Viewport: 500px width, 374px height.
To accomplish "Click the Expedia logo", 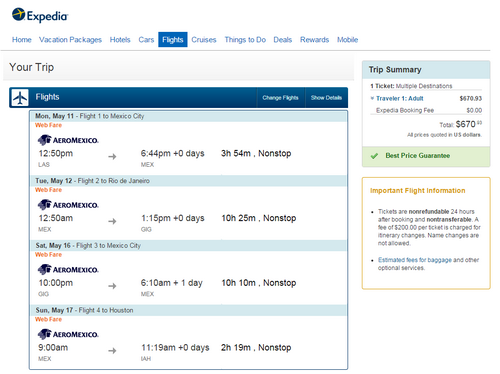I will (40, 15).
